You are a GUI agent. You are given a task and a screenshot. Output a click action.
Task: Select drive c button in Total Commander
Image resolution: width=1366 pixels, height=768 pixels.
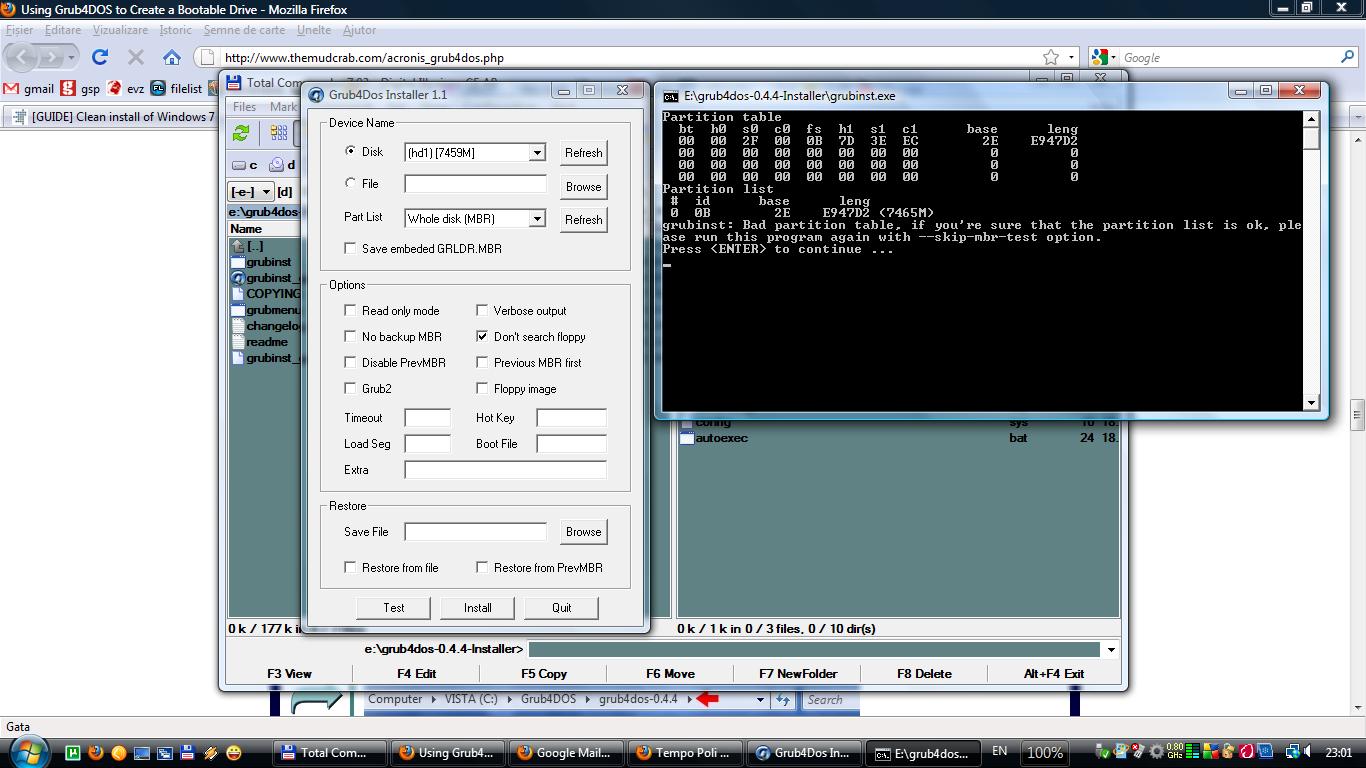[246, 165]
